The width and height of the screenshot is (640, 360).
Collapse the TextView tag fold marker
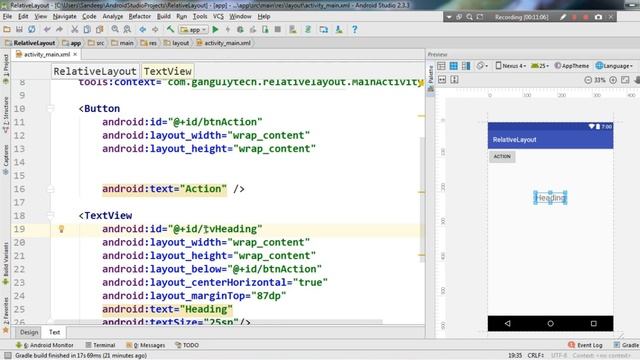pyautogui.click(x=51, y=216)
